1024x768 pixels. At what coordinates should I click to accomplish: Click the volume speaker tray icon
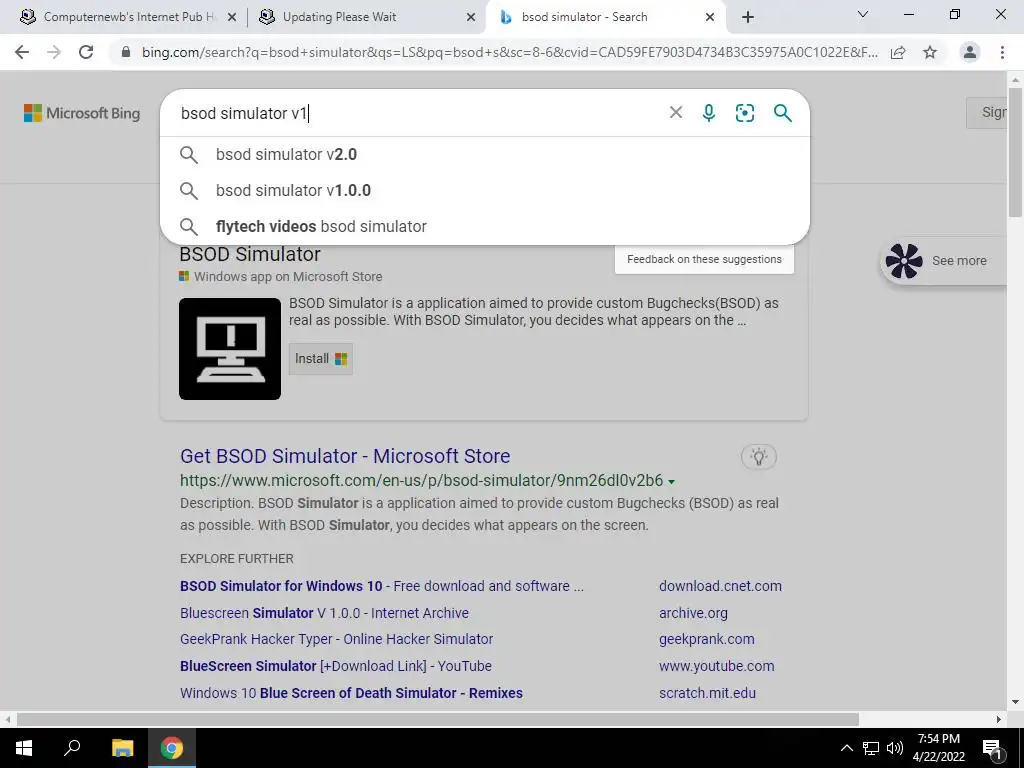895,748
